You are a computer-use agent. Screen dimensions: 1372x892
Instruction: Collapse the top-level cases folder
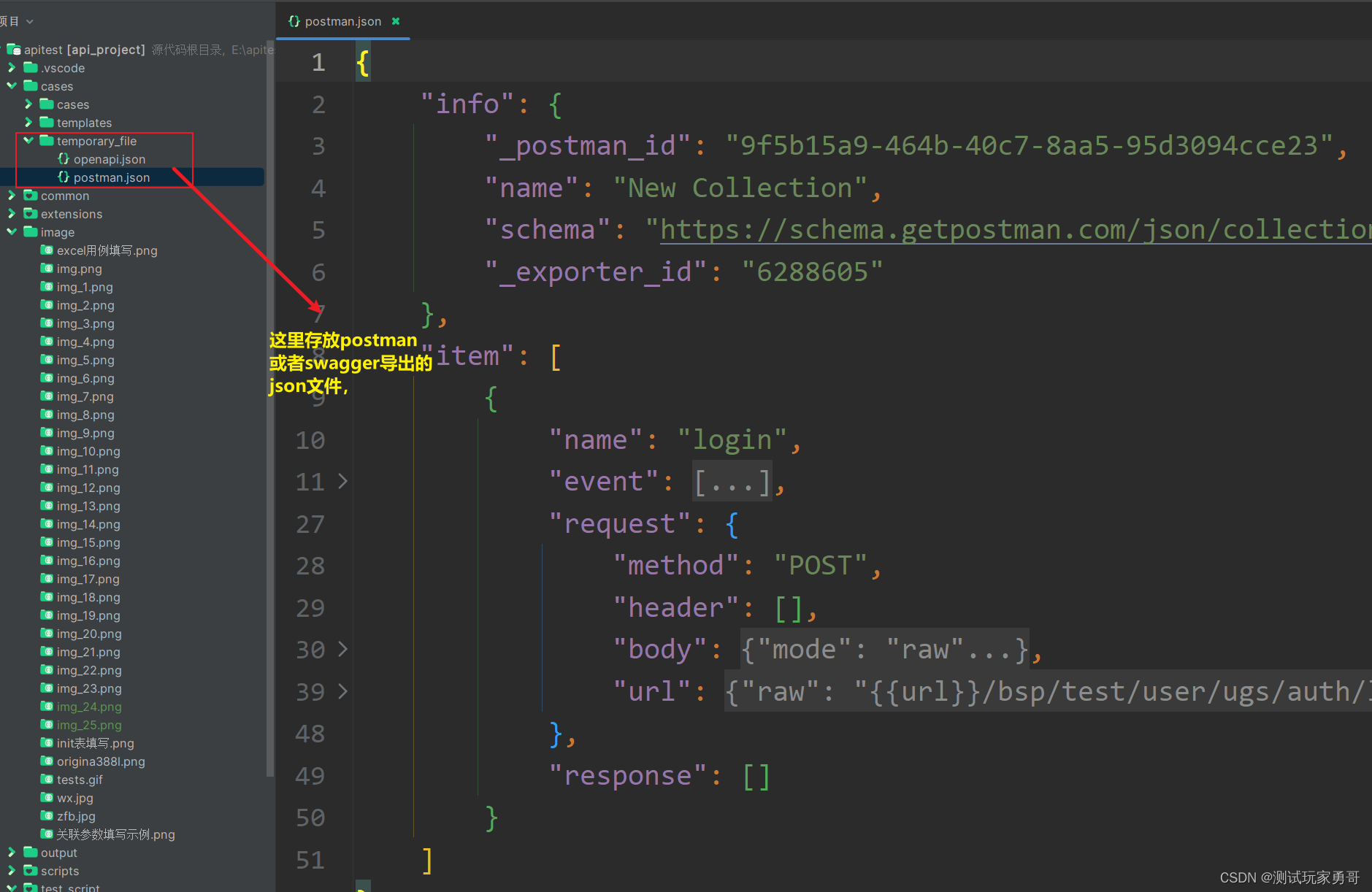pos(12,86)
